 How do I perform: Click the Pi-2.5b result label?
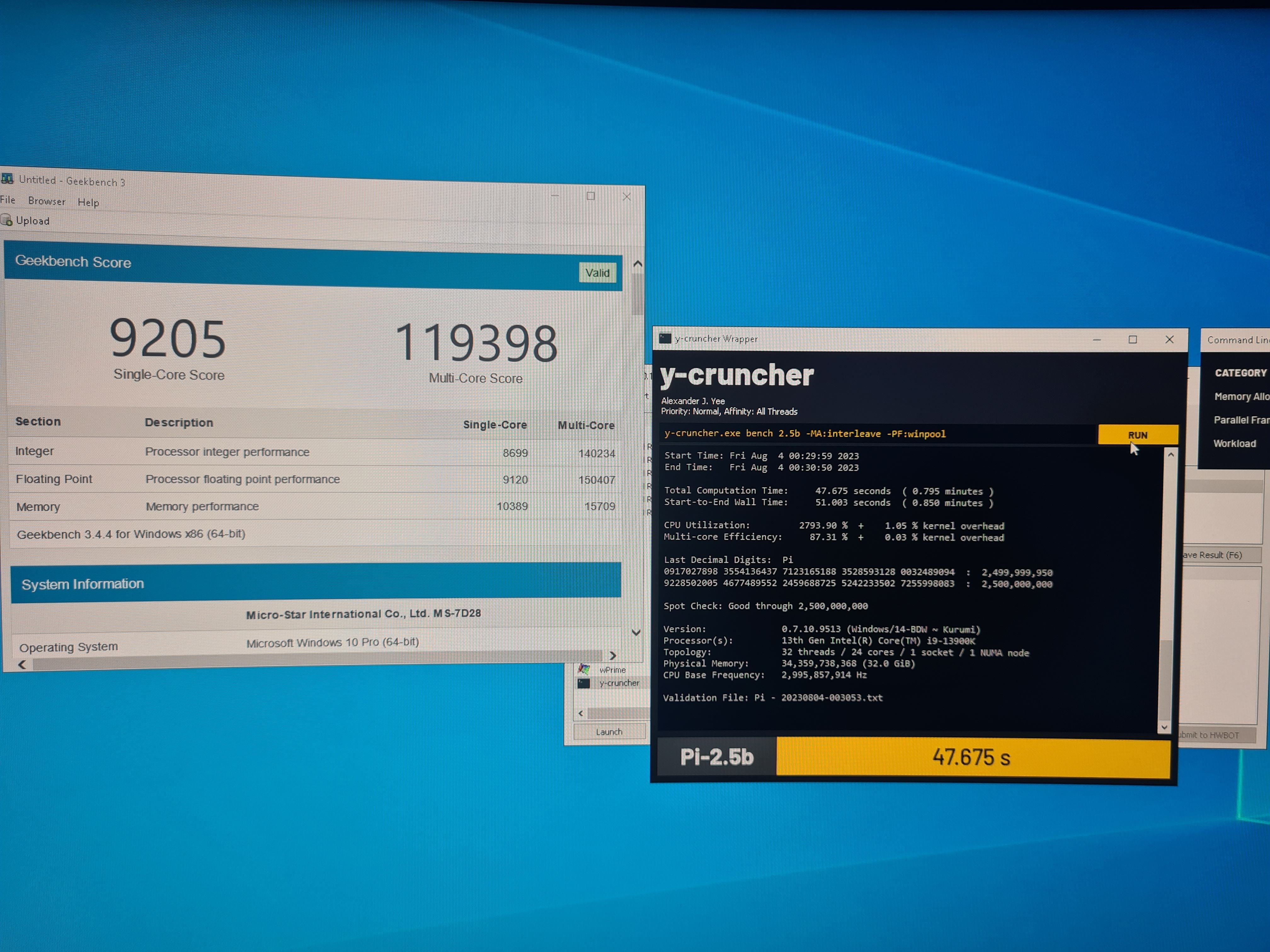[717, 756]
